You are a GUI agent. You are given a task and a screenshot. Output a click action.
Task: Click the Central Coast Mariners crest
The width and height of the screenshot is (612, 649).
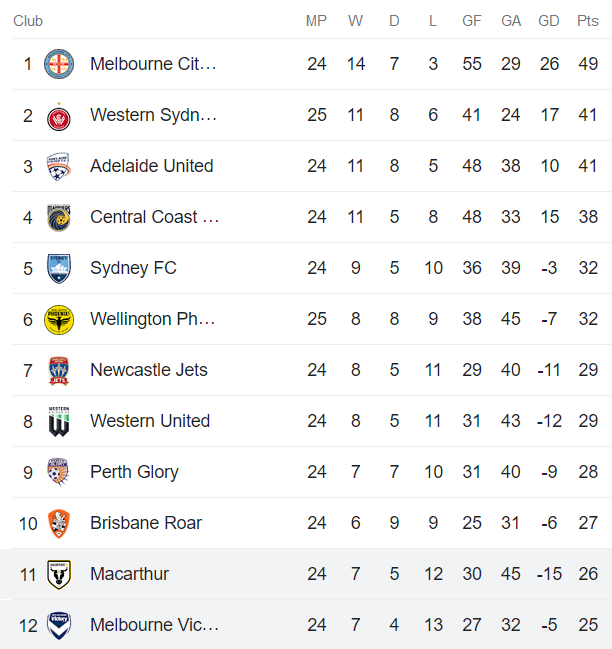click(59, 217)
